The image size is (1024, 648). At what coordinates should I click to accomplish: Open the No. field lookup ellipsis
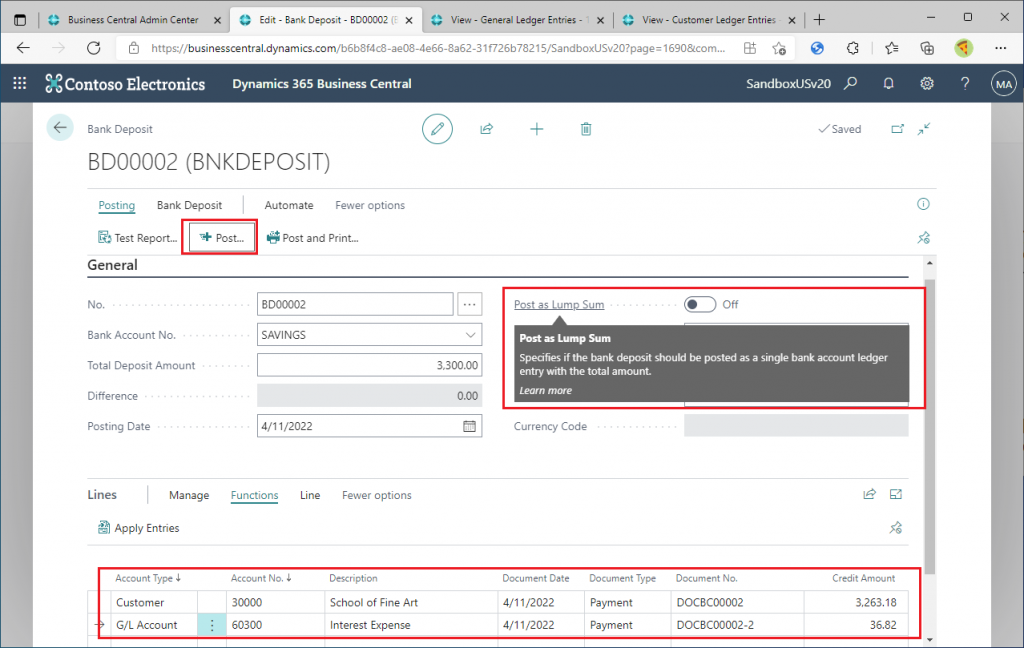click(x=470, y=304)
